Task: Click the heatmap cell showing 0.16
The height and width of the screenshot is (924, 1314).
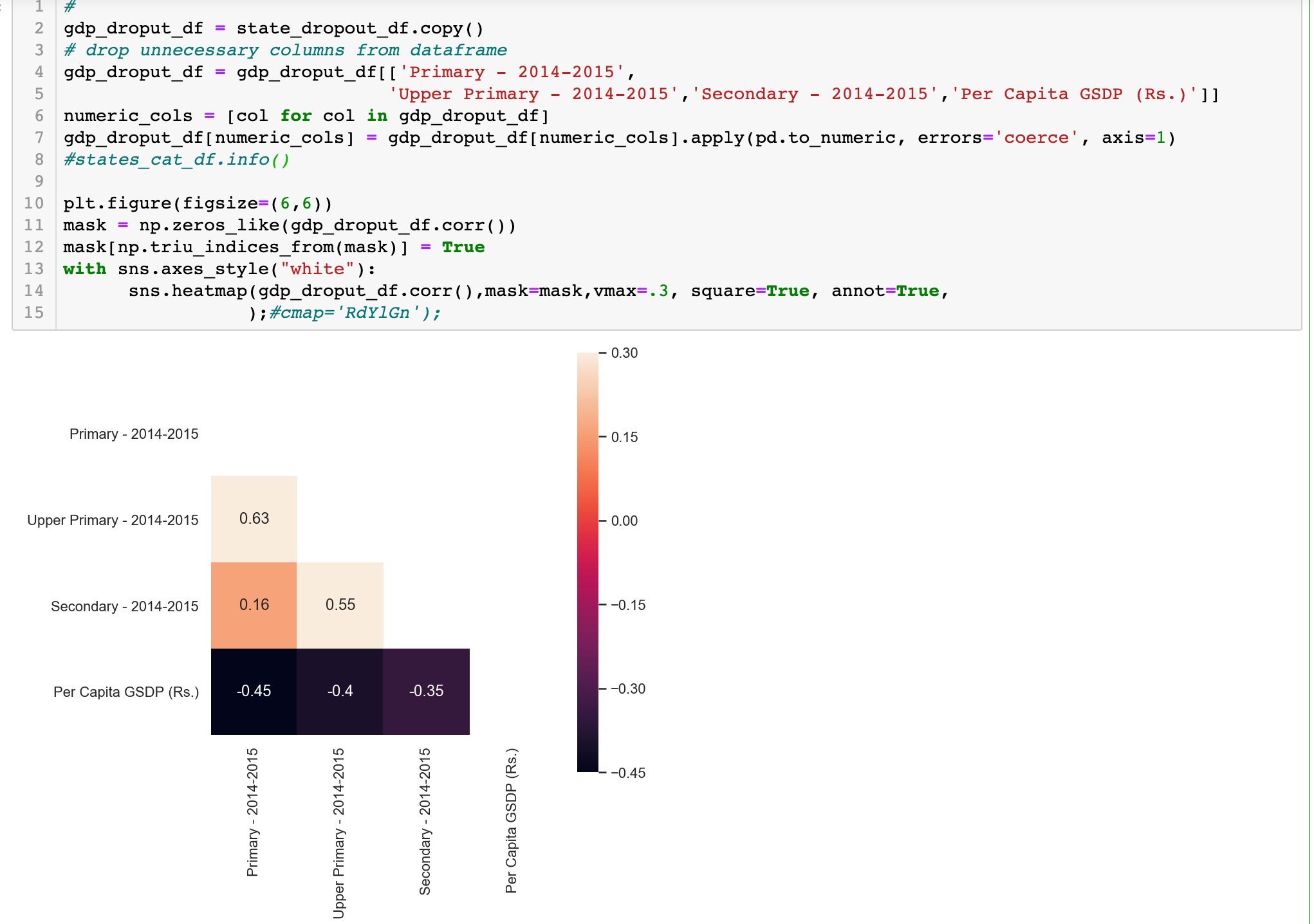Action: point(254,605)
